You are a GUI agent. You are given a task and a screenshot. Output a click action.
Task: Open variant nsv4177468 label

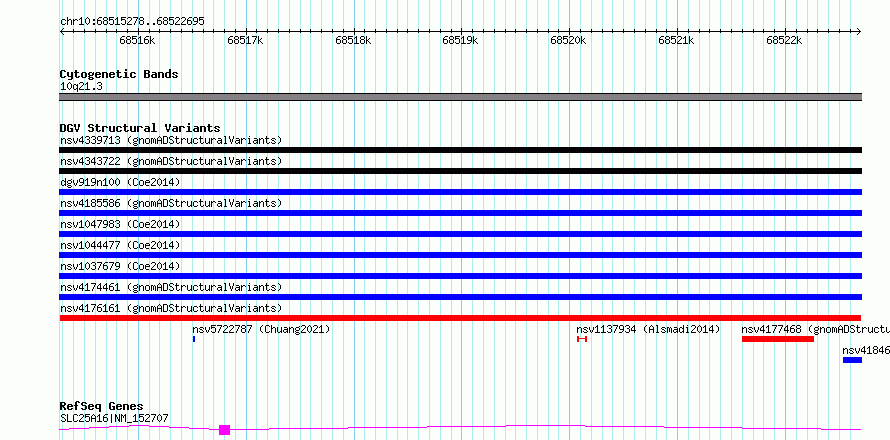[x=816, y=329]
